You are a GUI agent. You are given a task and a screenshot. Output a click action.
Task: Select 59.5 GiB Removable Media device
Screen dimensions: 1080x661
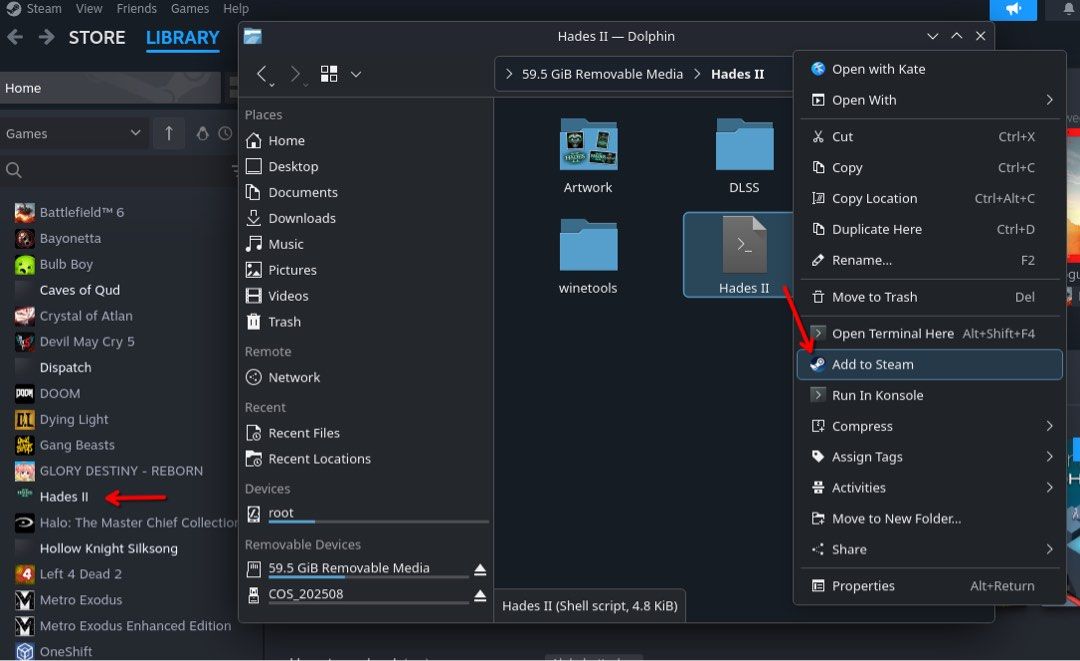(x=357, y=568)
